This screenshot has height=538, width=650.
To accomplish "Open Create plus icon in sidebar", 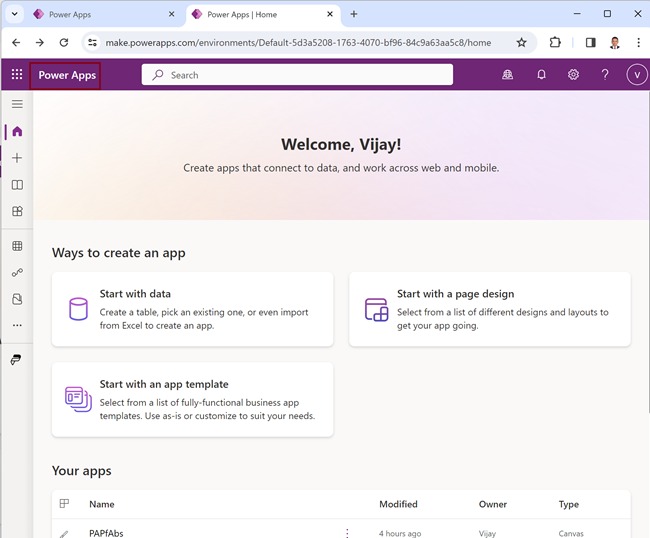I will [x=17, y=158].
